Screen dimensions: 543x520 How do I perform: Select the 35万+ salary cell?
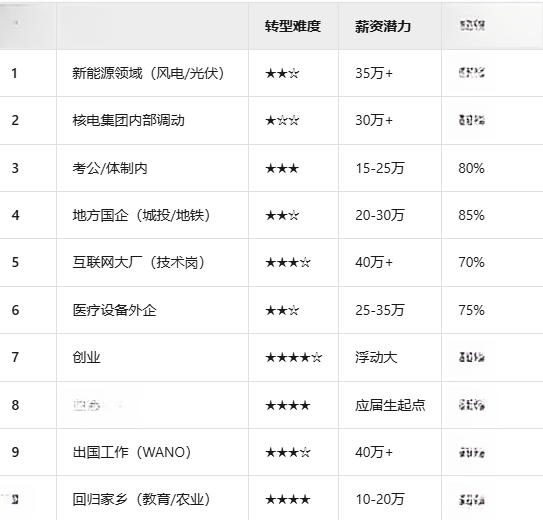390,73
